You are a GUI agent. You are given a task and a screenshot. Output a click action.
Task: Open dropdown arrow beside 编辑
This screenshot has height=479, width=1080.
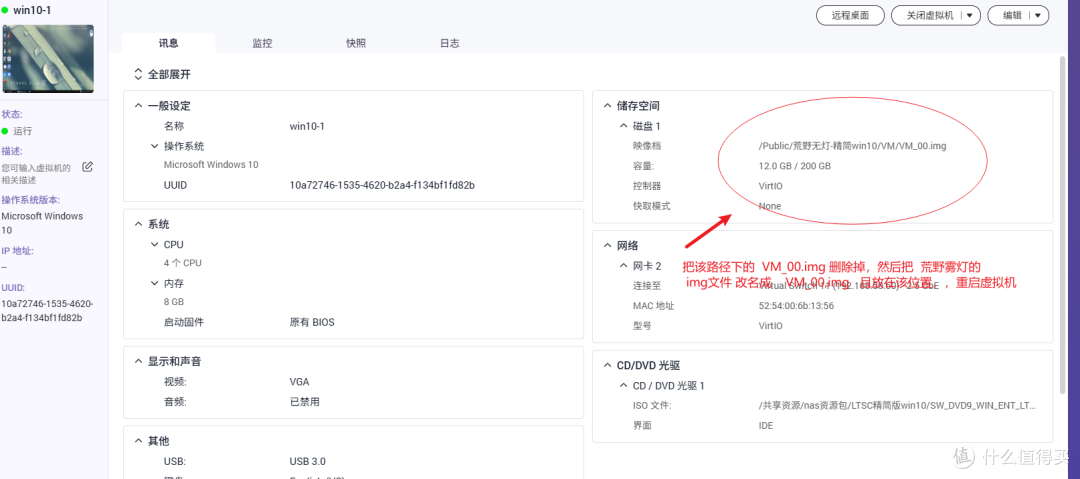1038,15
